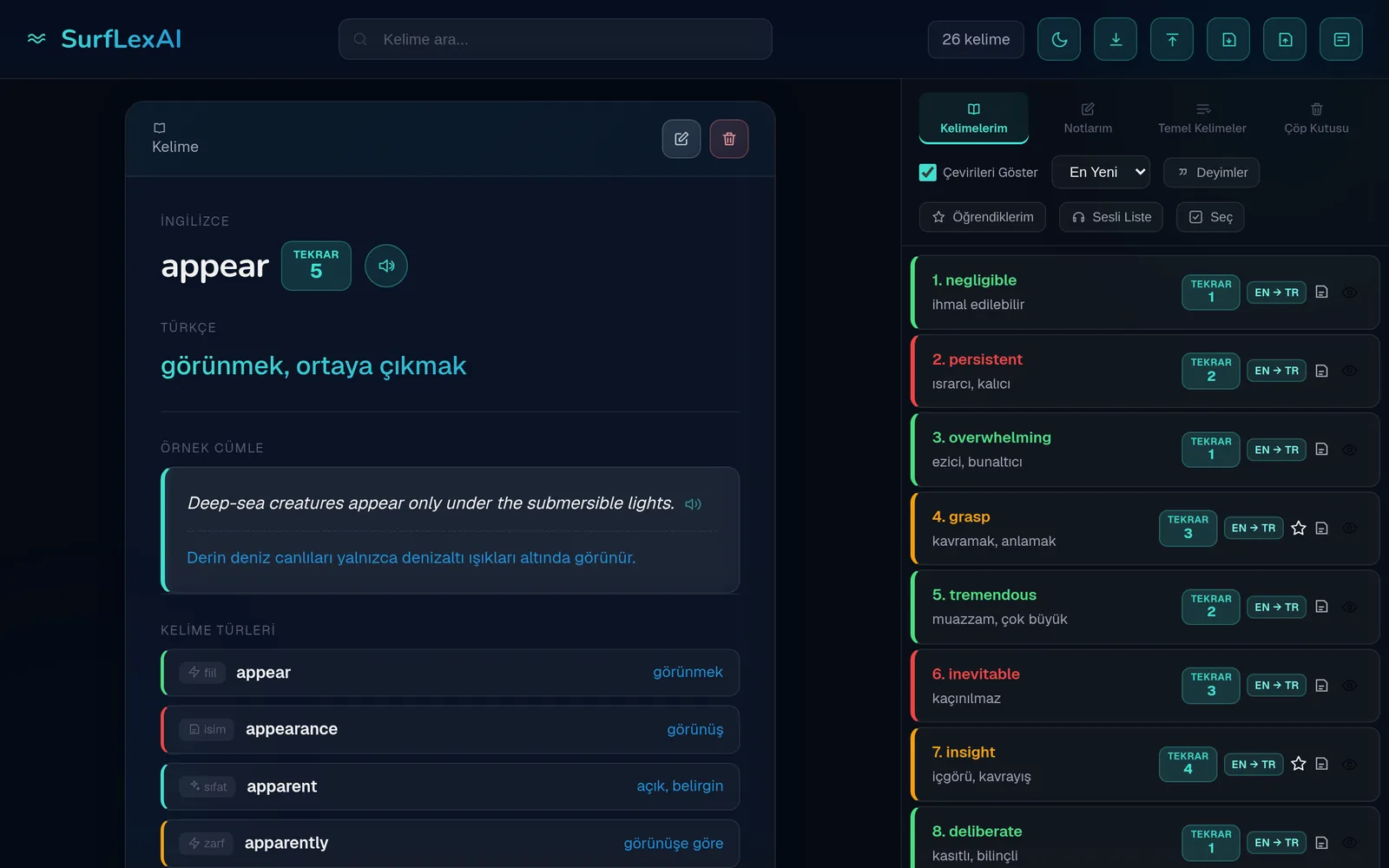Click the Deyimler button

pos(1212,172)
